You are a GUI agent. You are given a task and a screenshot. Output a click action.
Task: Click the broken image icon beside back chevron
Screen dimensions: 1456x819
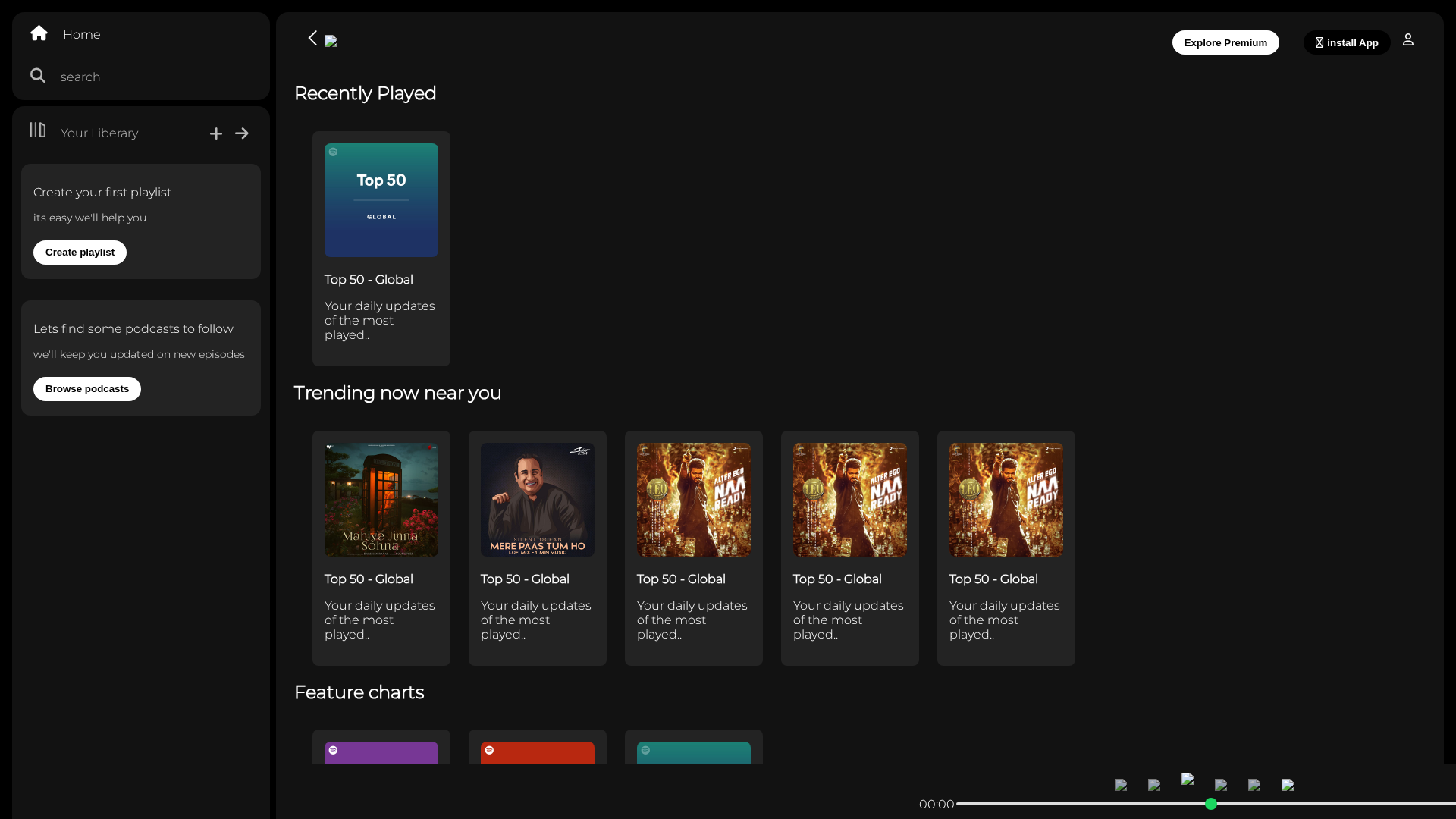pos(331,42)
